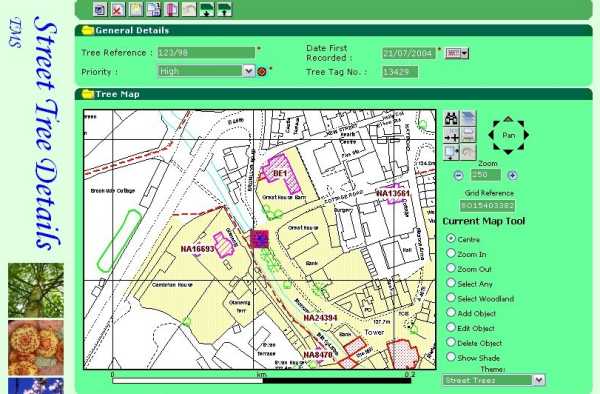Open the Date First Recorded calendar dropdown

click(457, 53)
